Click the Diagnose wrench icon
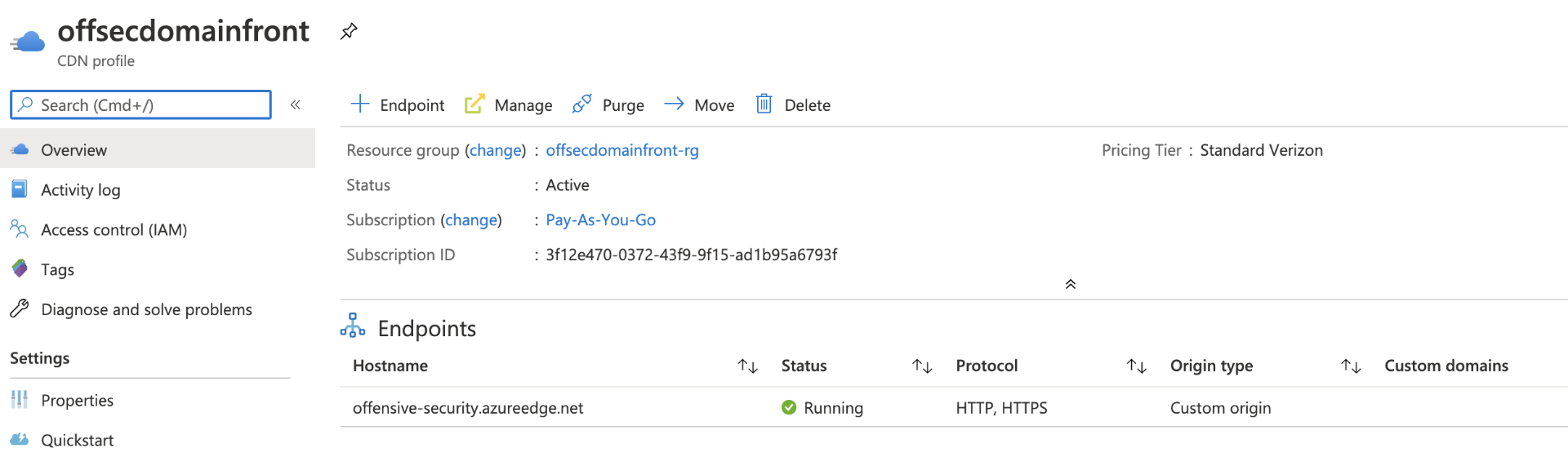The image size is (1568, 457). [20, 308]
